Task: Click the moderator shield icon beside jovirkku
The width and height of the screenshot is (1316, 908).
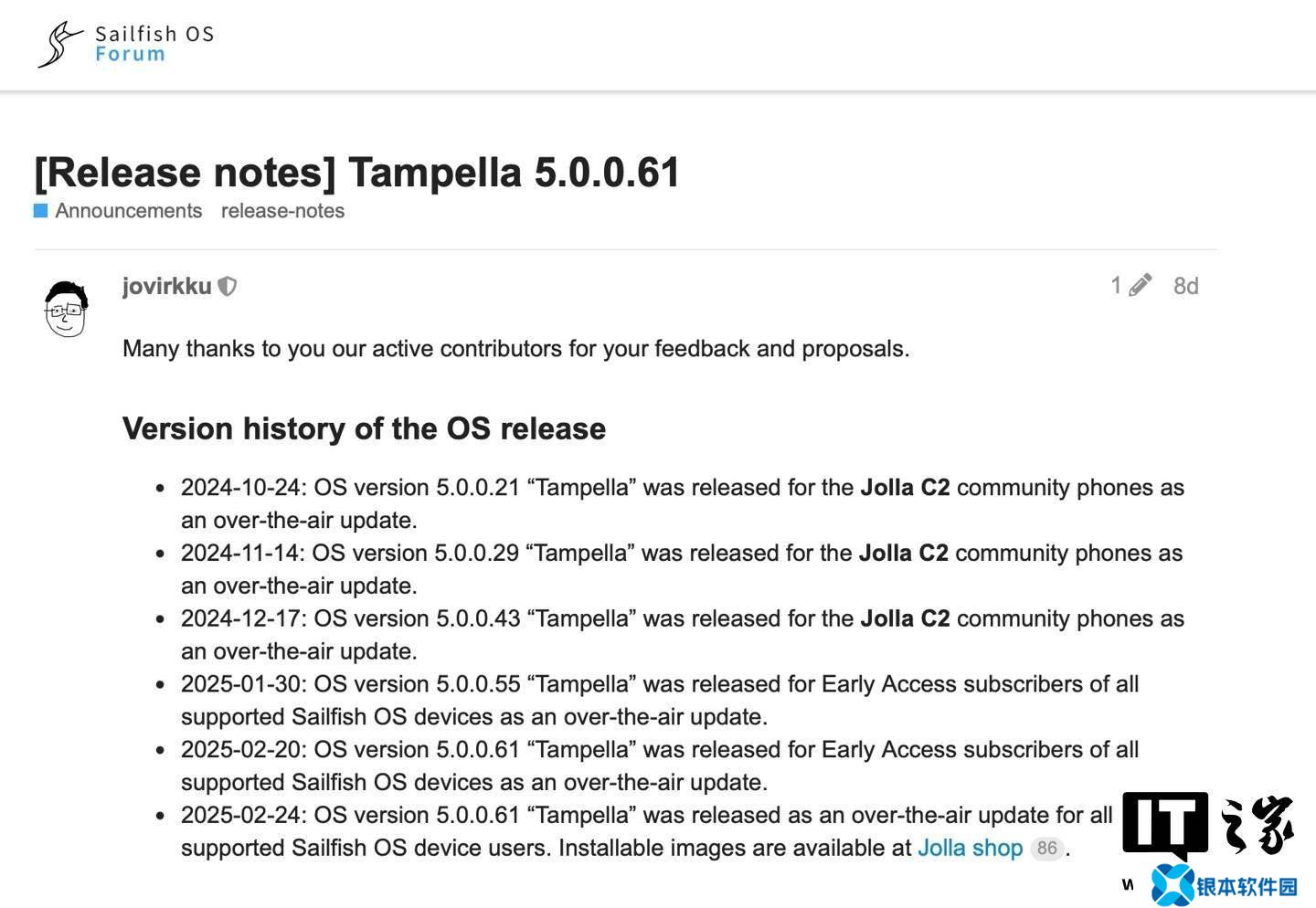Action: coord(228,287)
